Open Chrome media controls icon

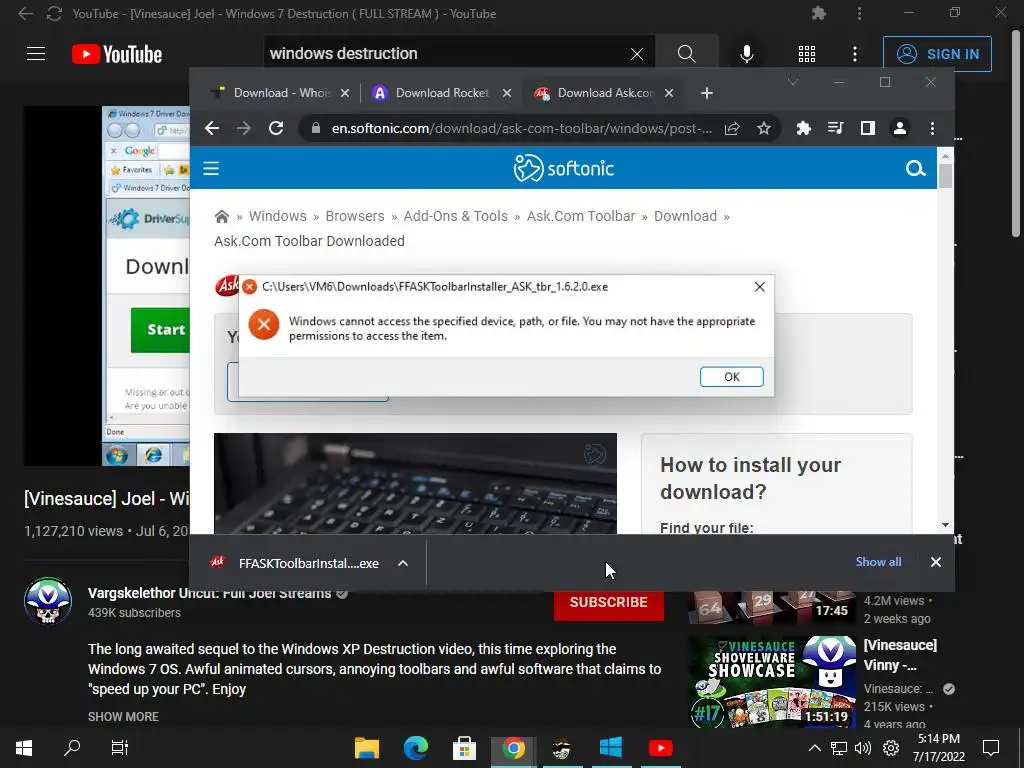(835, 129)
